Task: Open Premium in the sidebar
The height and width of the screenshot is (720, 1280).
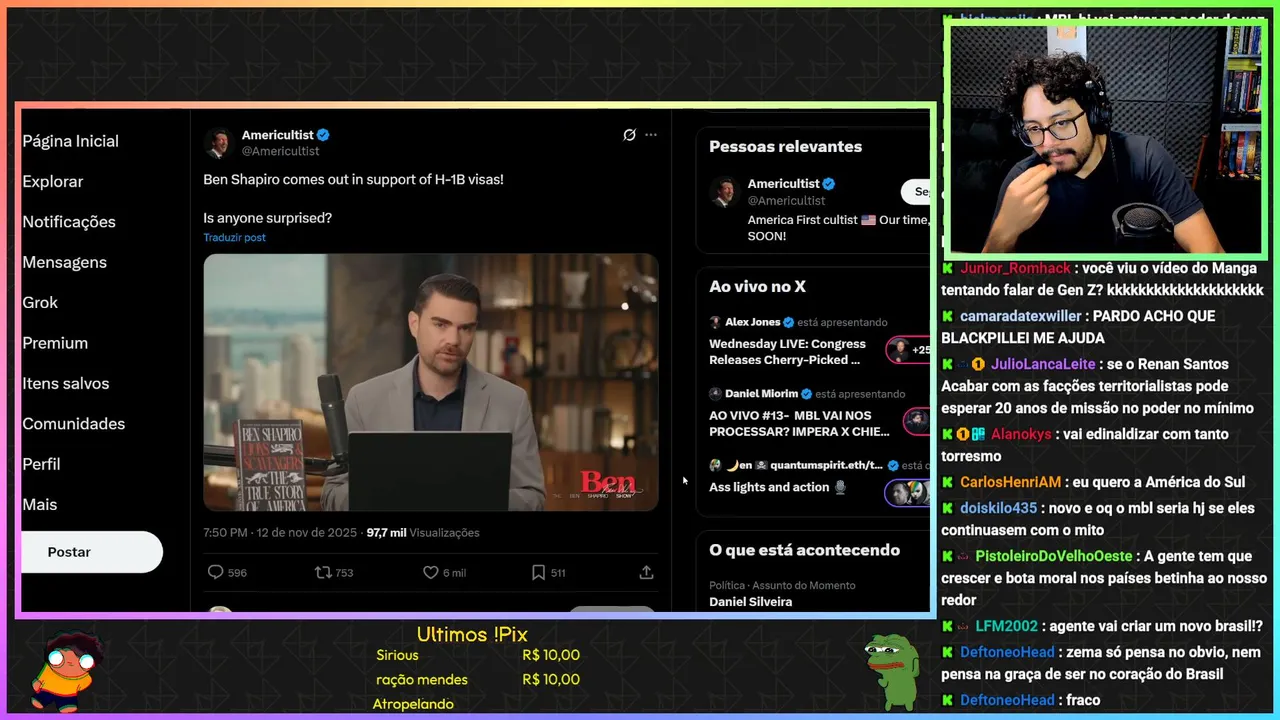Action: (x=55, y=343)
